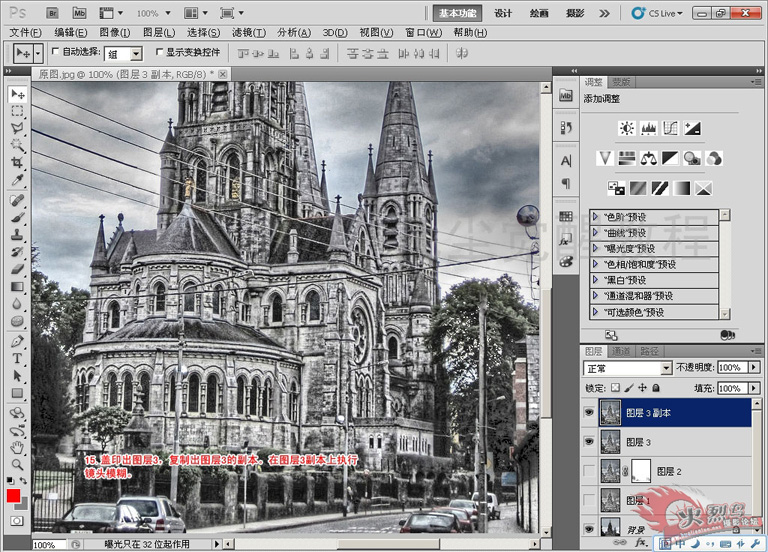This screenshot has height=552, width=768.
Task: Select the Spot Healing Brush tool
Action: (x=18, y=200)
